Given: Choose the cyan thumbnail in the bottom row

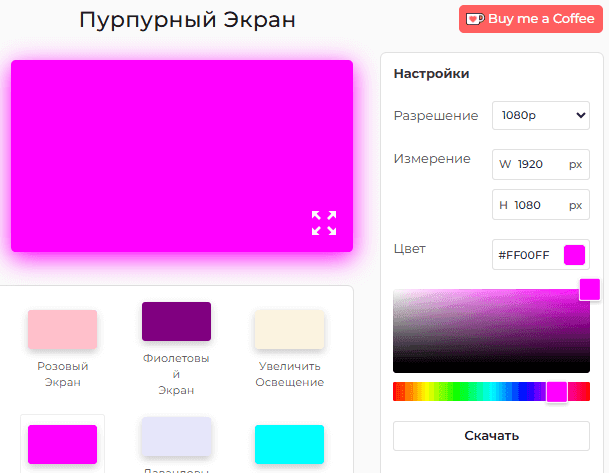Looking at the screenshot, I should pyautogui.click(x=289, y=444).
